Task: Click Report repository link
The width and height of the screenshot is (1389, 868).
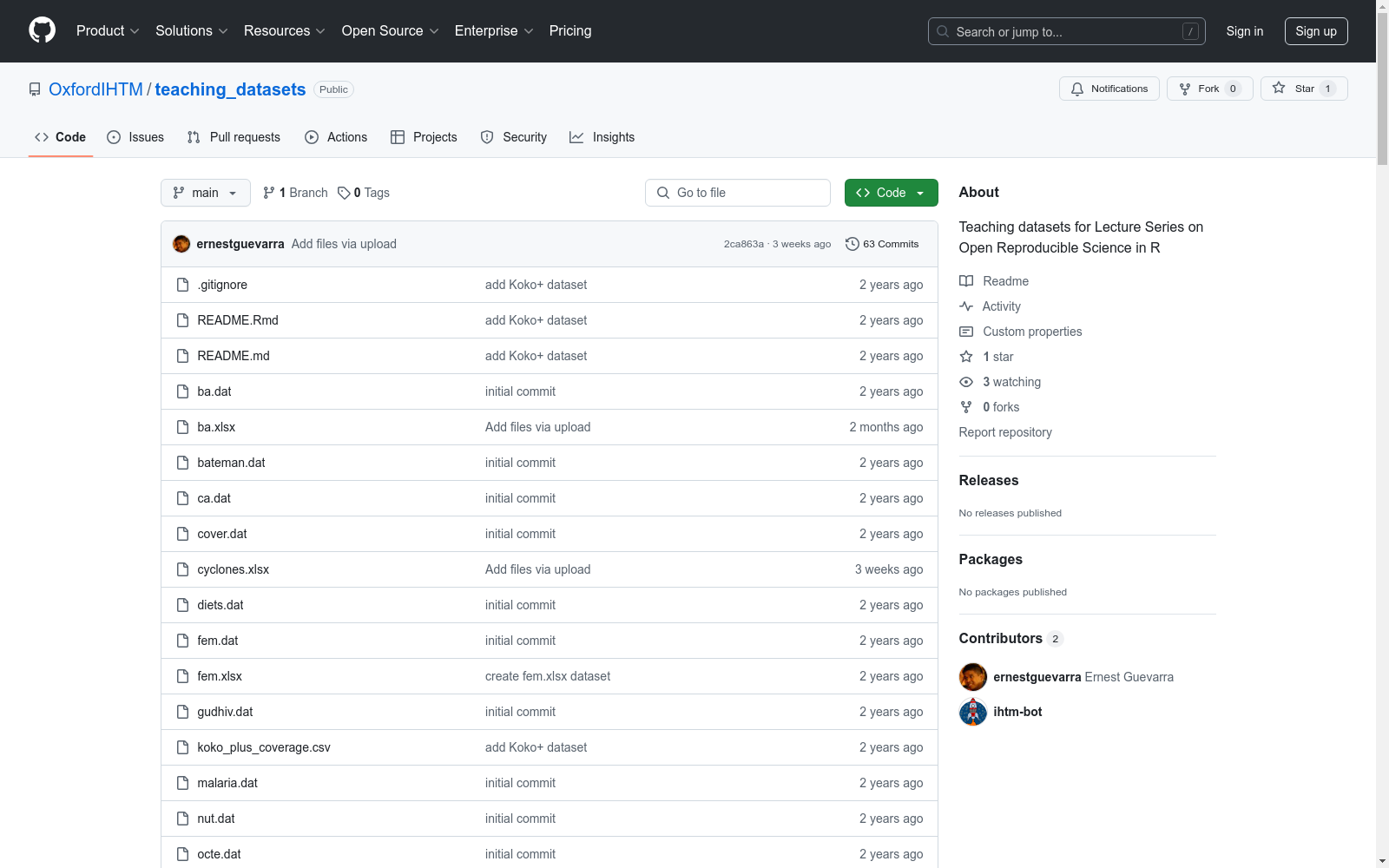Action: click(1005, 432)
